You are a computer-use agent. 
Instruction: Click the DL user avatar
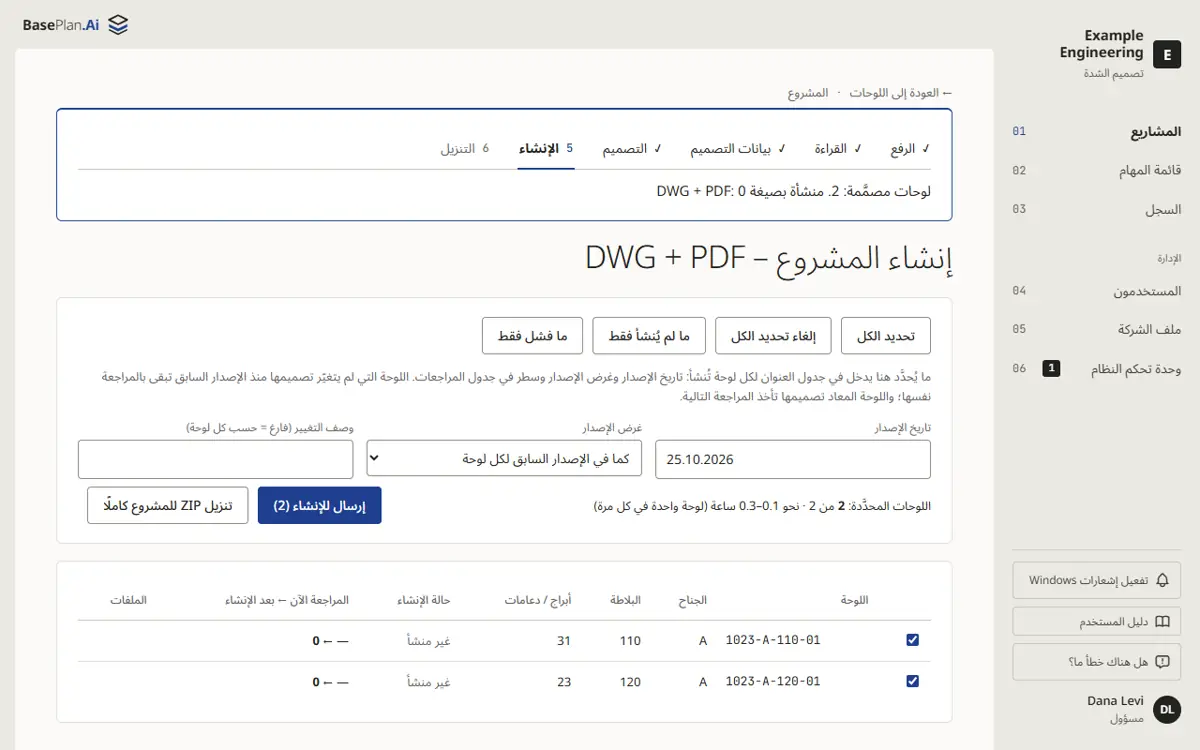pos(1167,710)
